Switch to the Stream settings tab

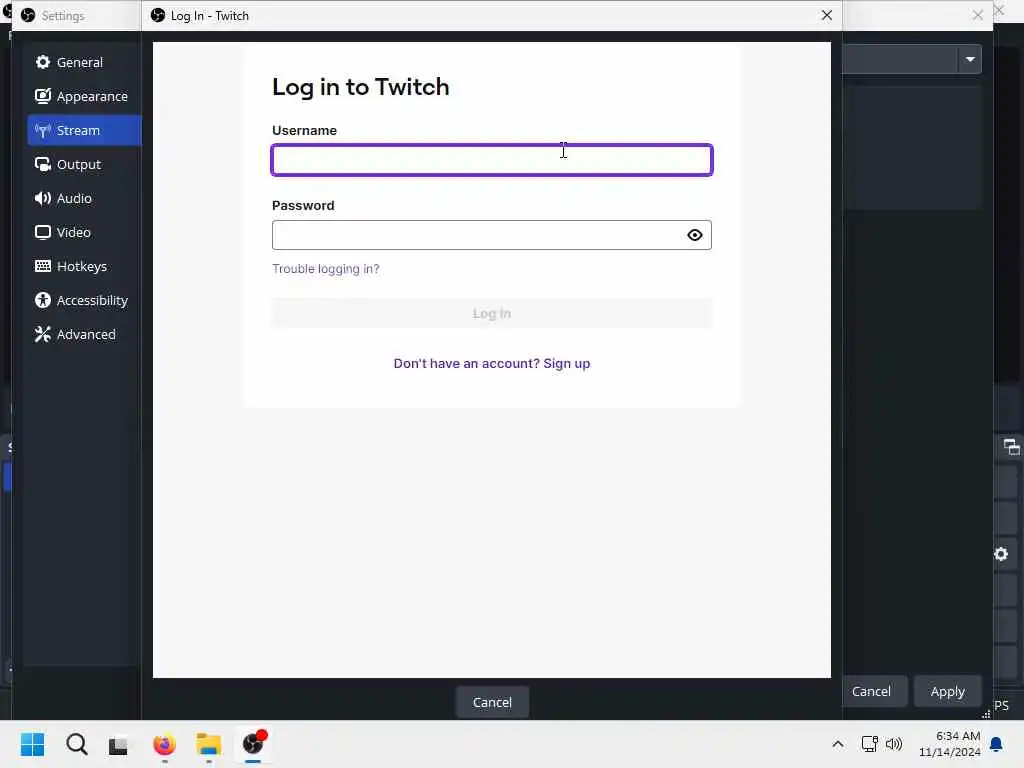(x=84, y=130)
